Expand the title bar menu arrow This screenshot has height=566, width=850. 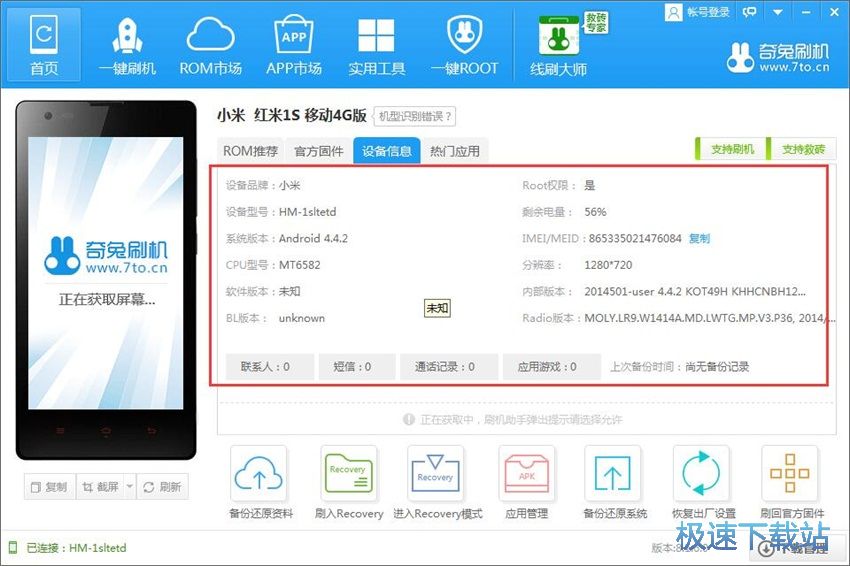pyautogui.click(x=777, y=12)
